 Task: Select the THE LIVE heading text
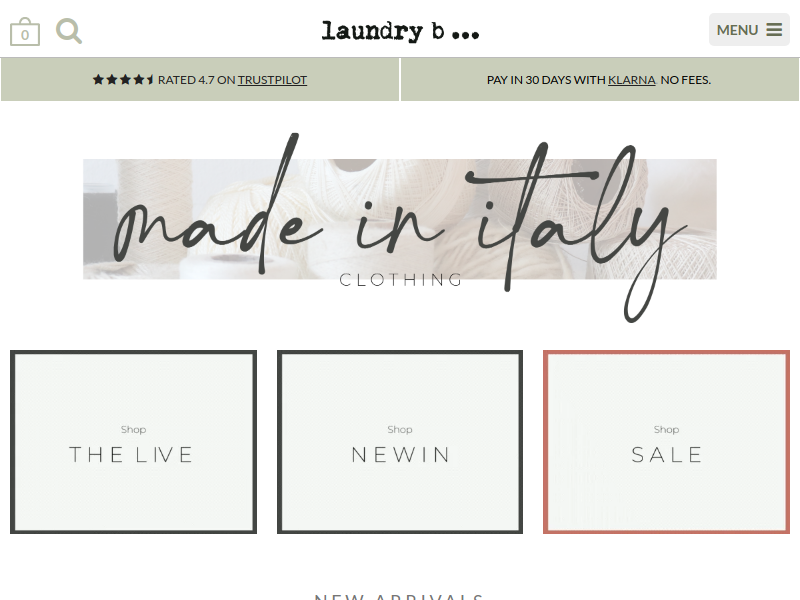131,455
